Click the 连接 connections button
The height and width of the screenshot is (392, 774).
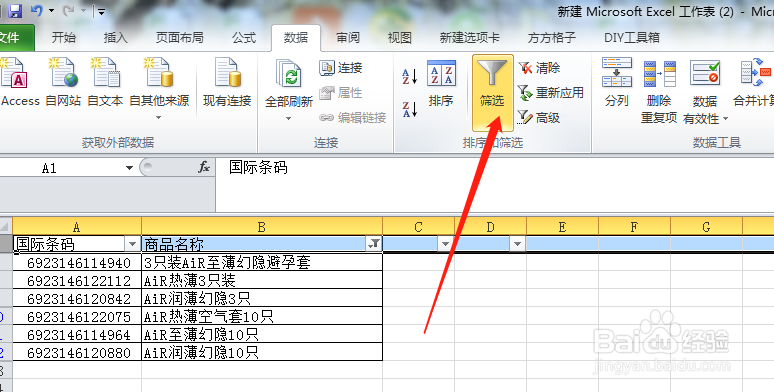pyautogui.click(x=341, y=68)
